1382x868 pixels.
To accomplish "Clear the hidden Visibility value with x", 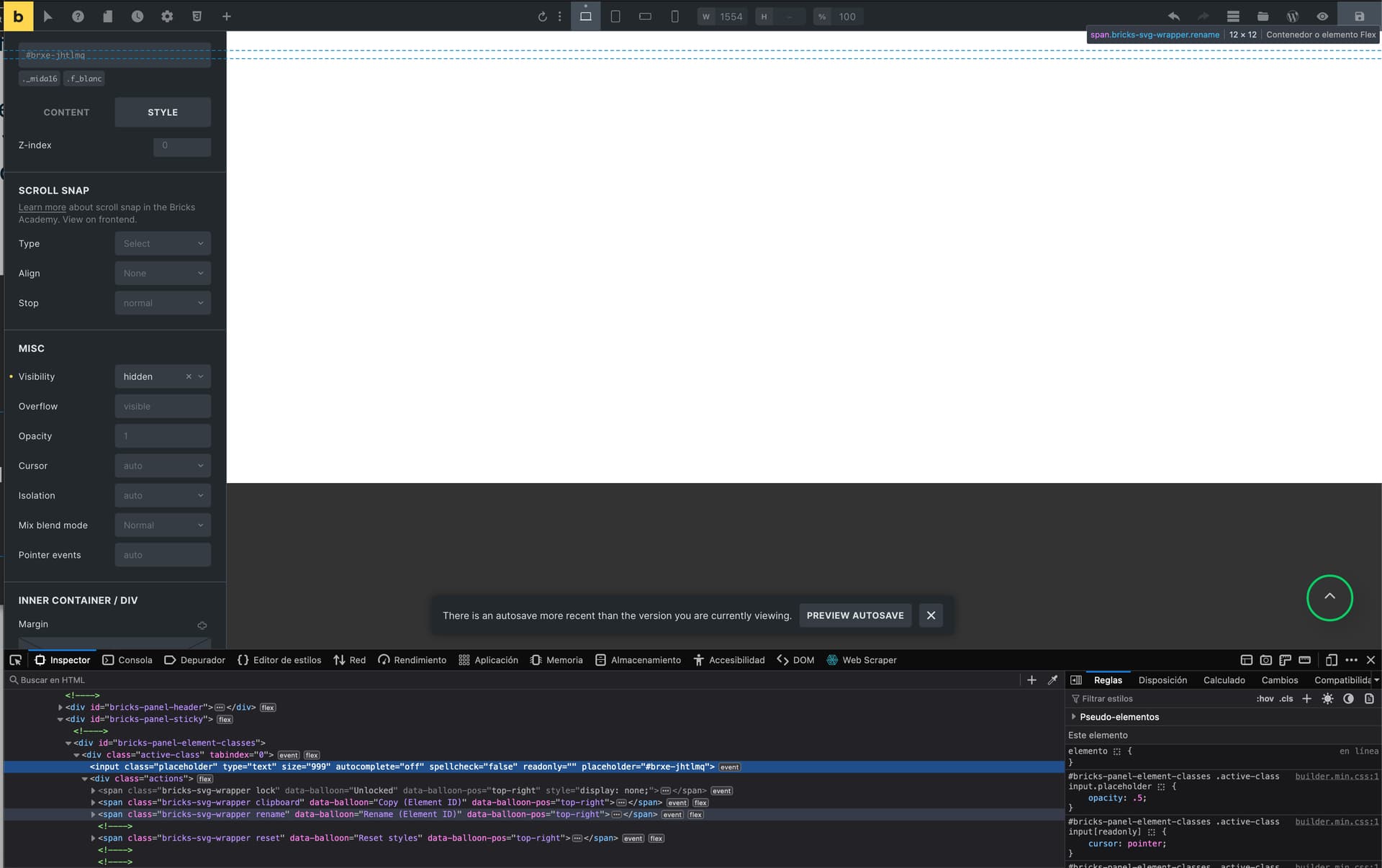I will pos(189,376).
